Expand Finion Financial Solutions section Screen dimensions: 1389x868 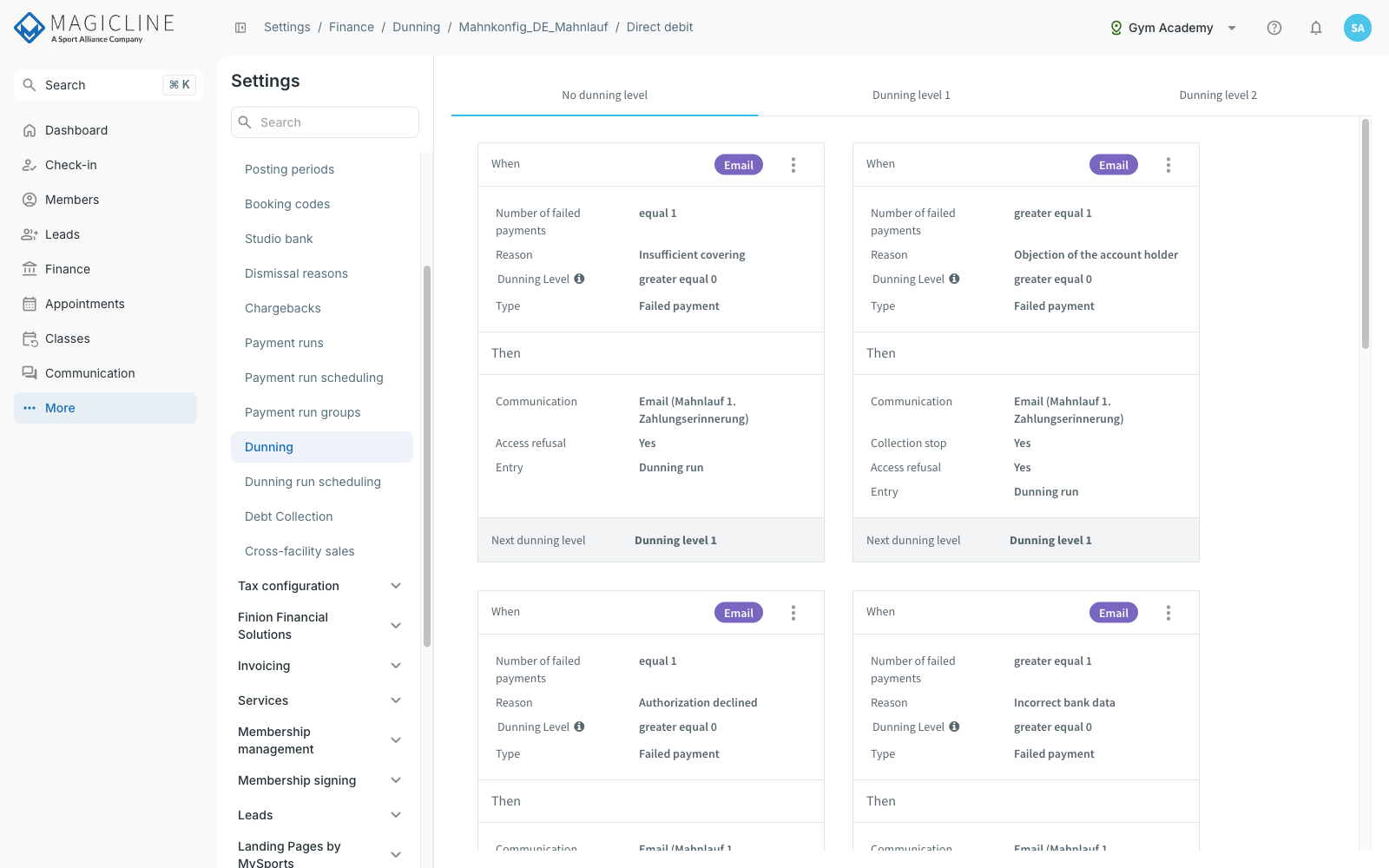[x=396, y=626]
